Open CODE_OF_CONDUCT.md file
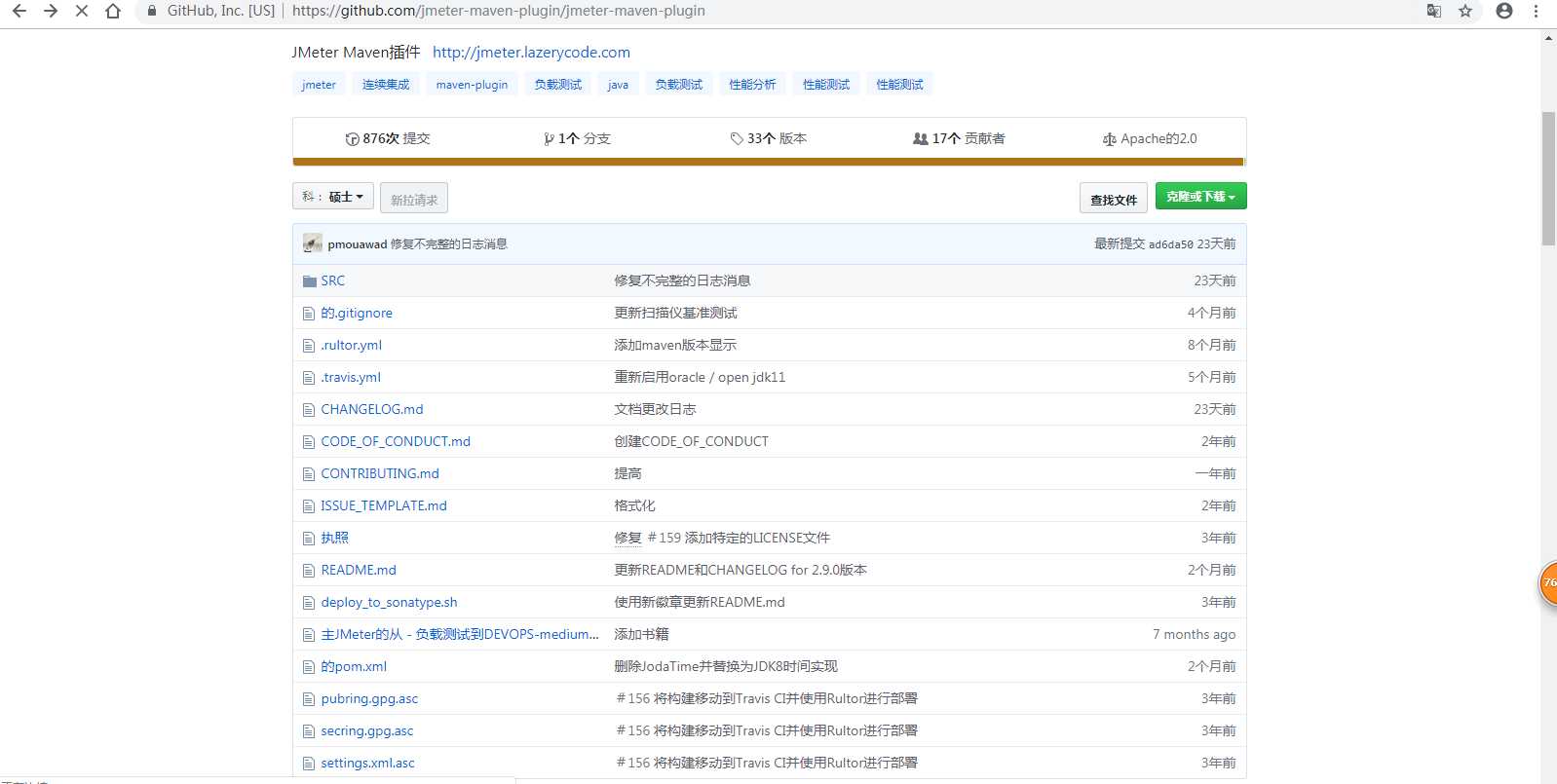Screen dimensions: 1557x784 [396, 441]
